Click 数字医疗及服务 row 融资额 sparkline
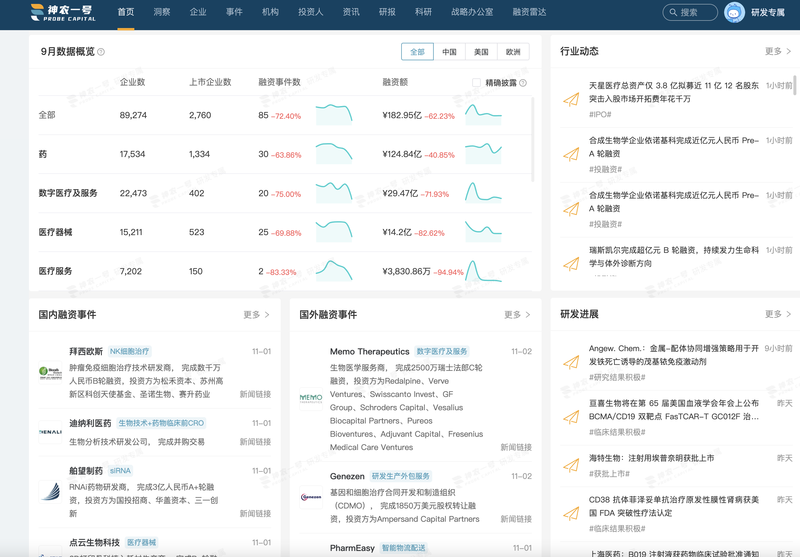The image size is (800, 557). 483,193
